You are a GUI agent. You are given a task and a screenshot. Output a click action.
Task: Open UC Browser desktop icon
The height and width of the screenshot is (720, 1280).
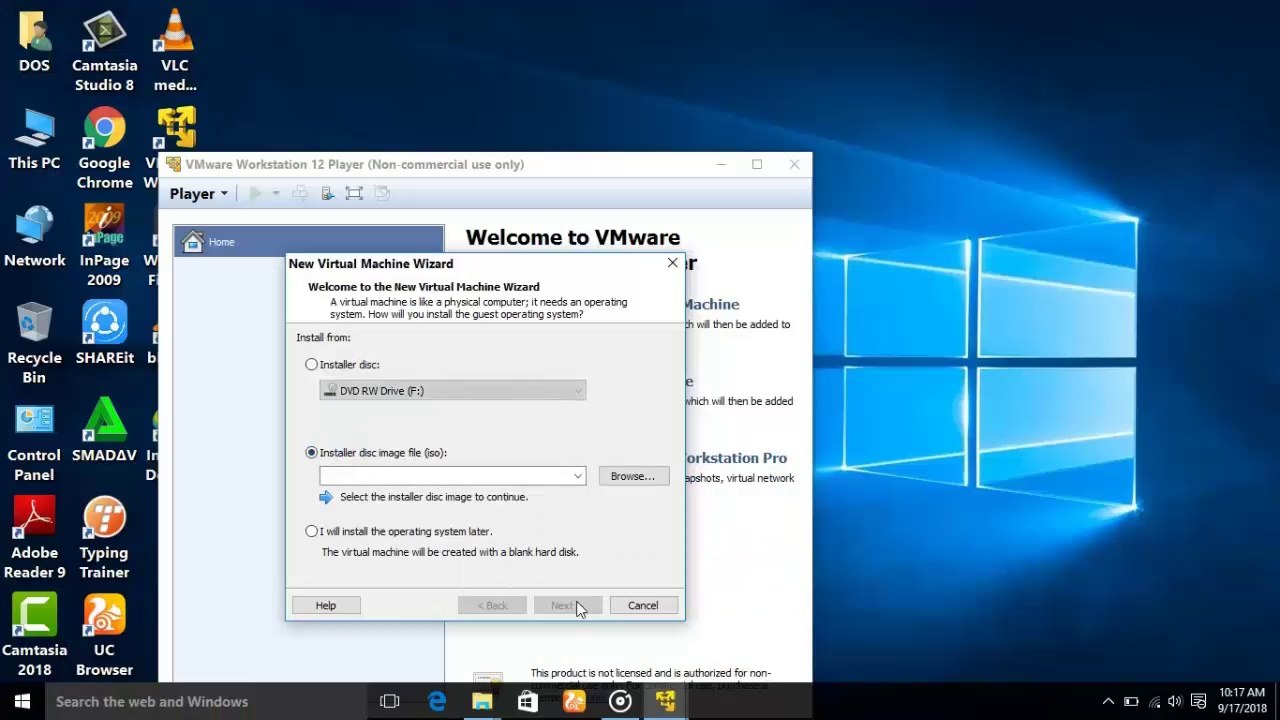point(104,637)
